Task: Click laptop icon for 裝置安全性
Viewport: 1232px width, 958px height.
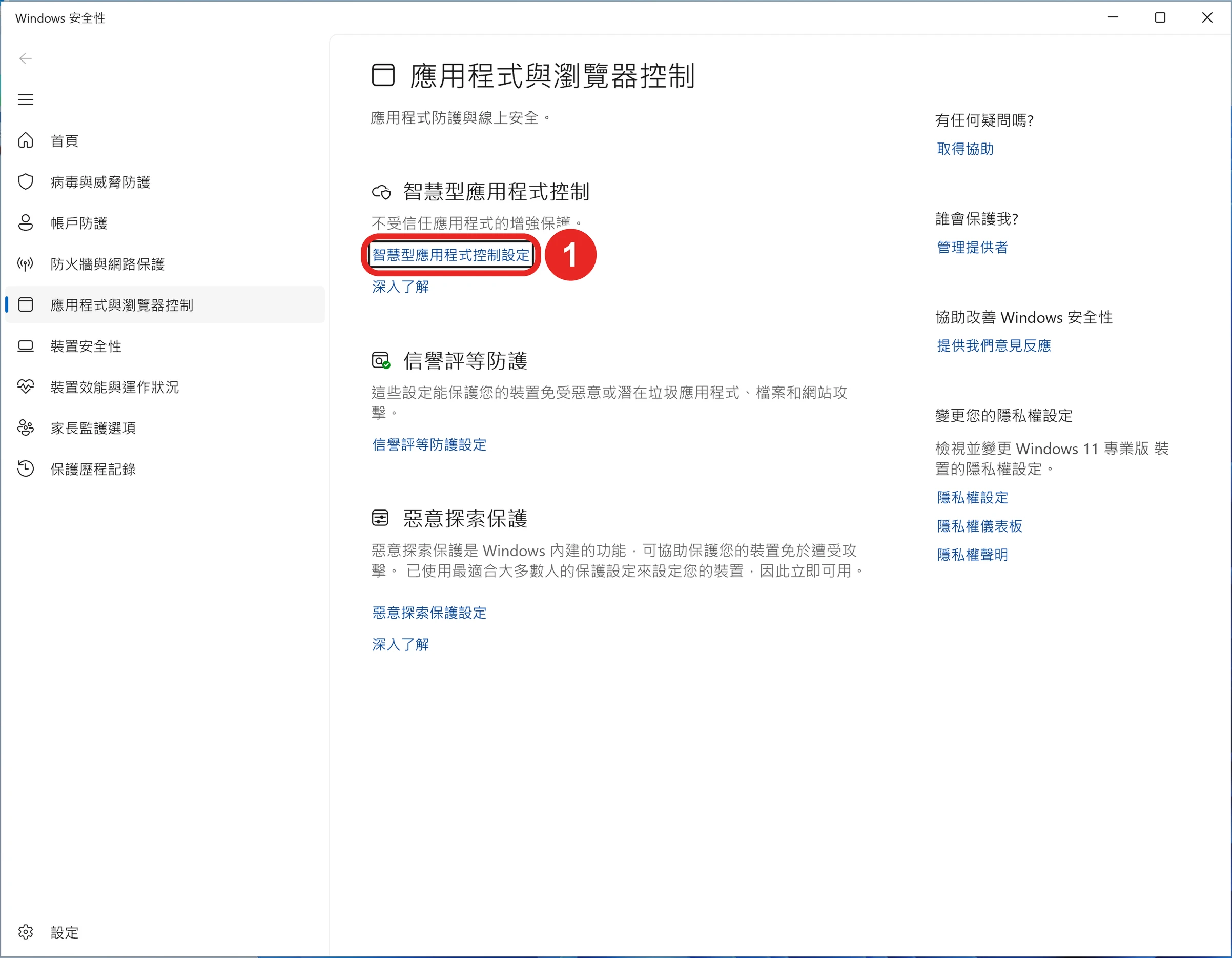Action: 26,346
